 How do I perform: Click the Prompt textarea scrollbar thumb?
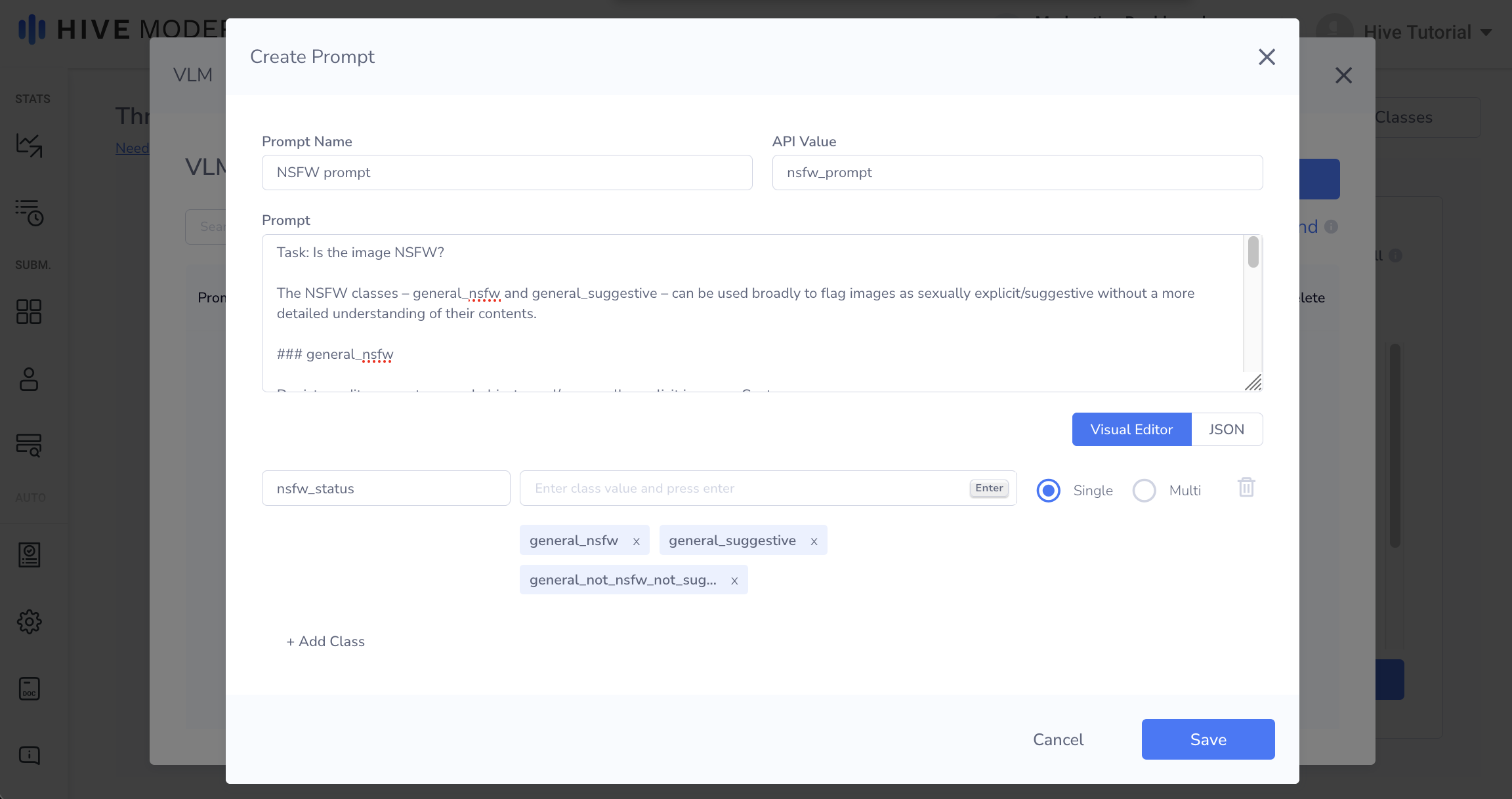[x=1253, y=253]
